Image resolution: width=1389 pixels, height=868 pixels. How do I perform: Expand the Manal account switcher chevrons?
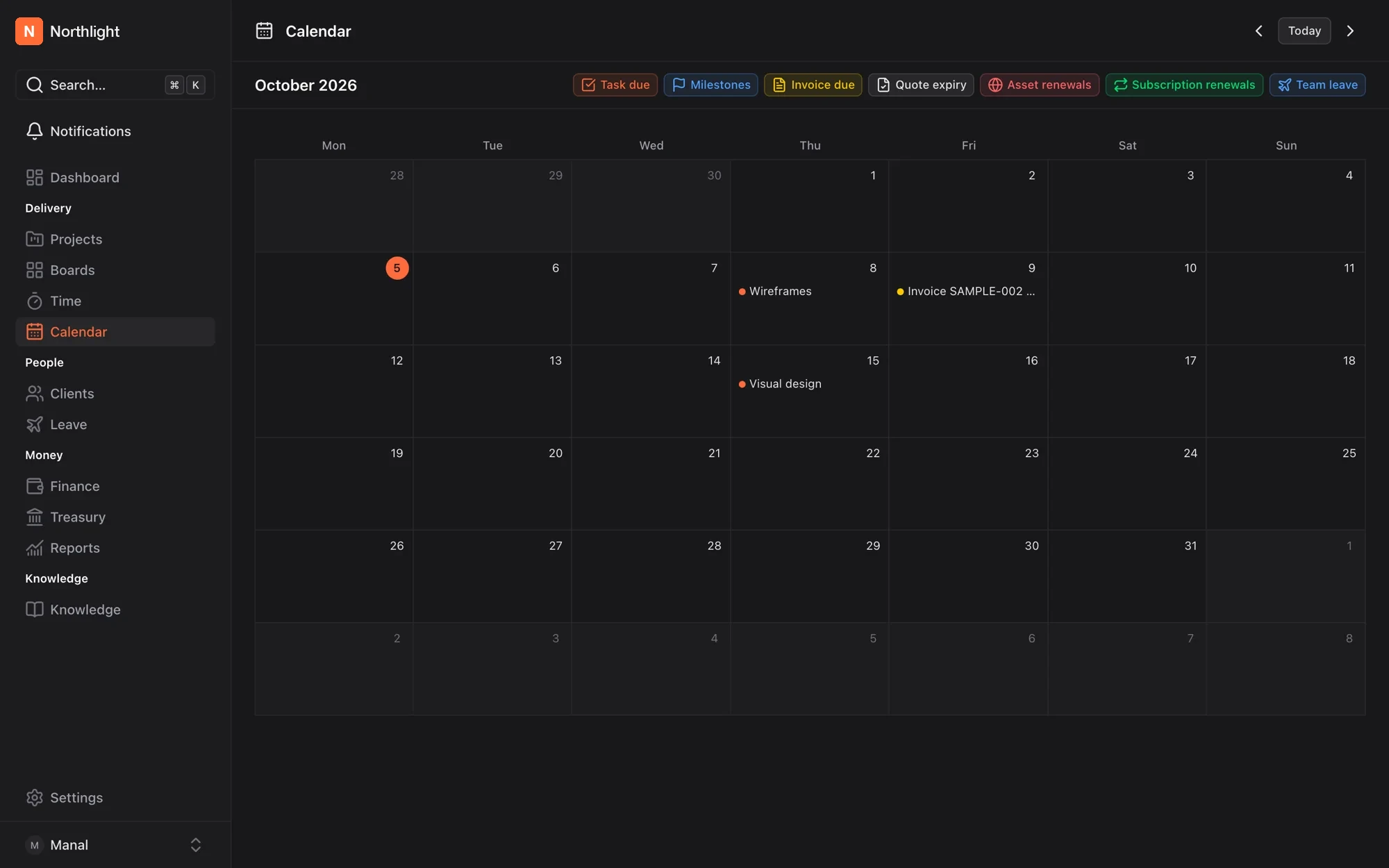(x=196, y=845)
